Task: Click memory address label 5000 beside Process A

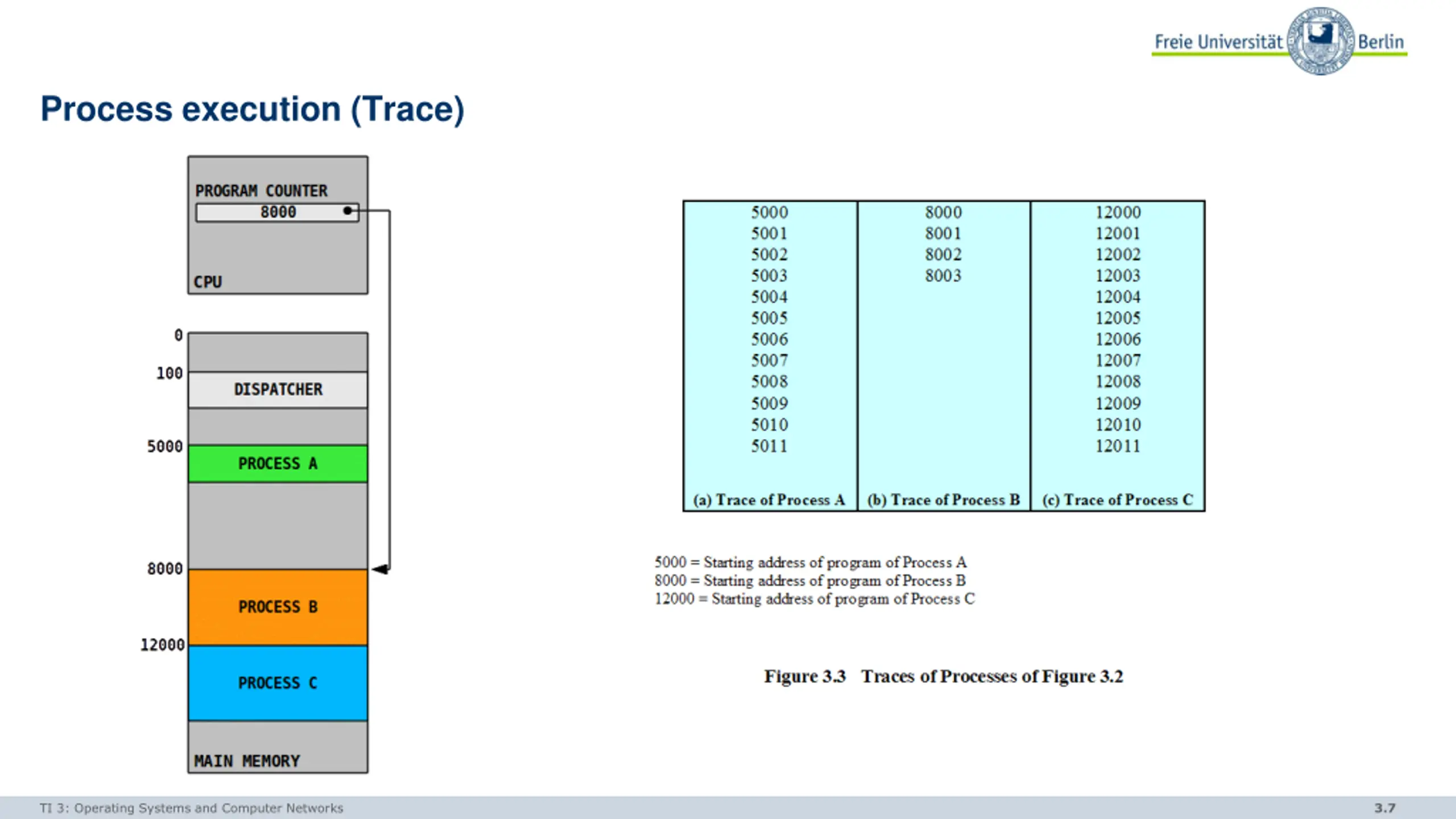Action: tap(165, 446)
